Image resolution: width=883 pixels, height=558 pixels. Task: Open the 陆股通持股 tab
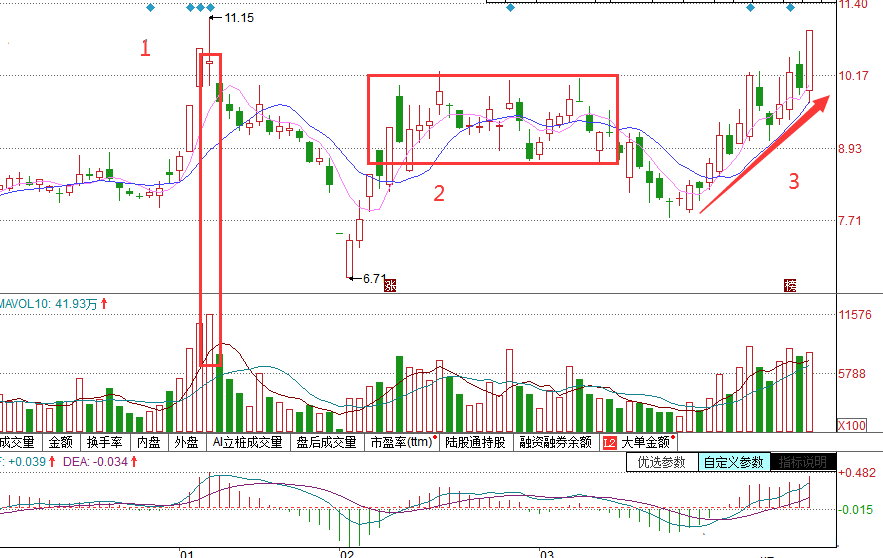click(x=476, y=442)
